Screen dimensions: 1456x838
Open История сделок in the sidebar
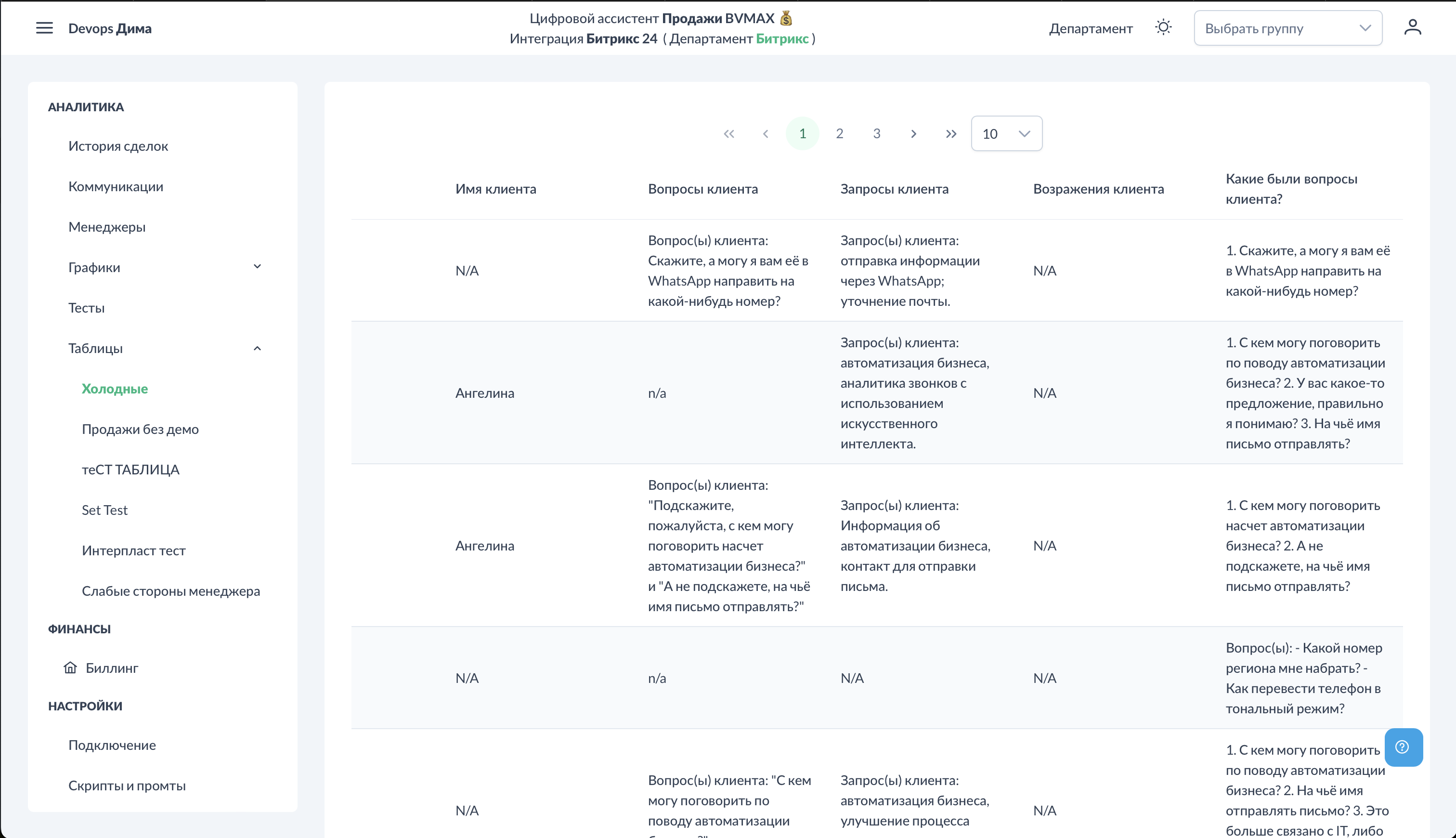tap(118, 146)
